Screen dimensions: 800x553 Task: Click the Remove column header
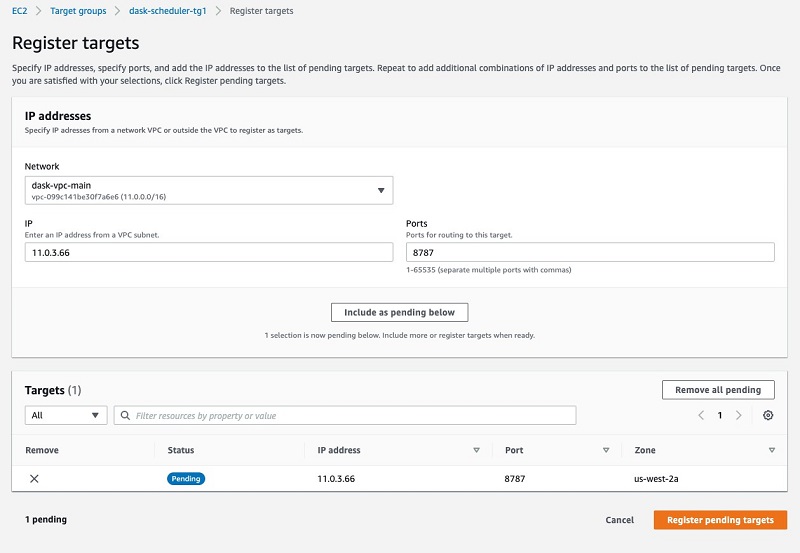point(42,450)
